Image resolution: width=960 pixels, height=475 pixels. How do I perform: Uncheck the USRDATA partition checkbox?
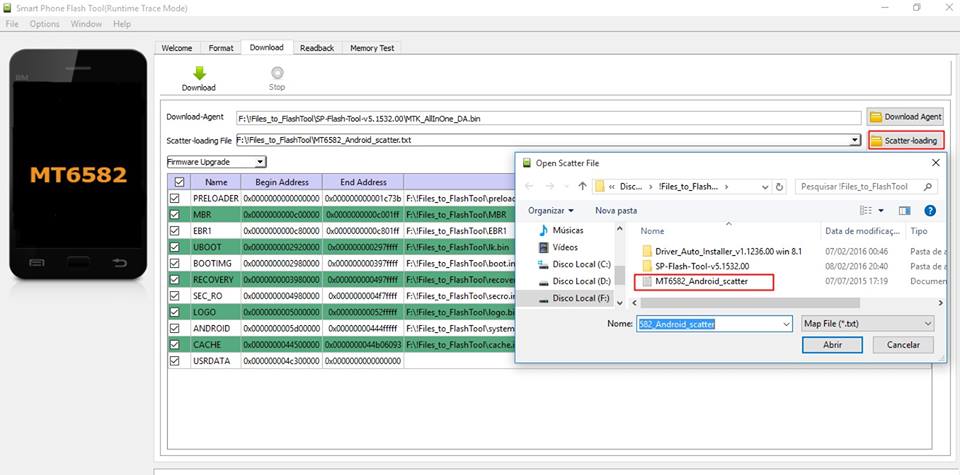174,361
